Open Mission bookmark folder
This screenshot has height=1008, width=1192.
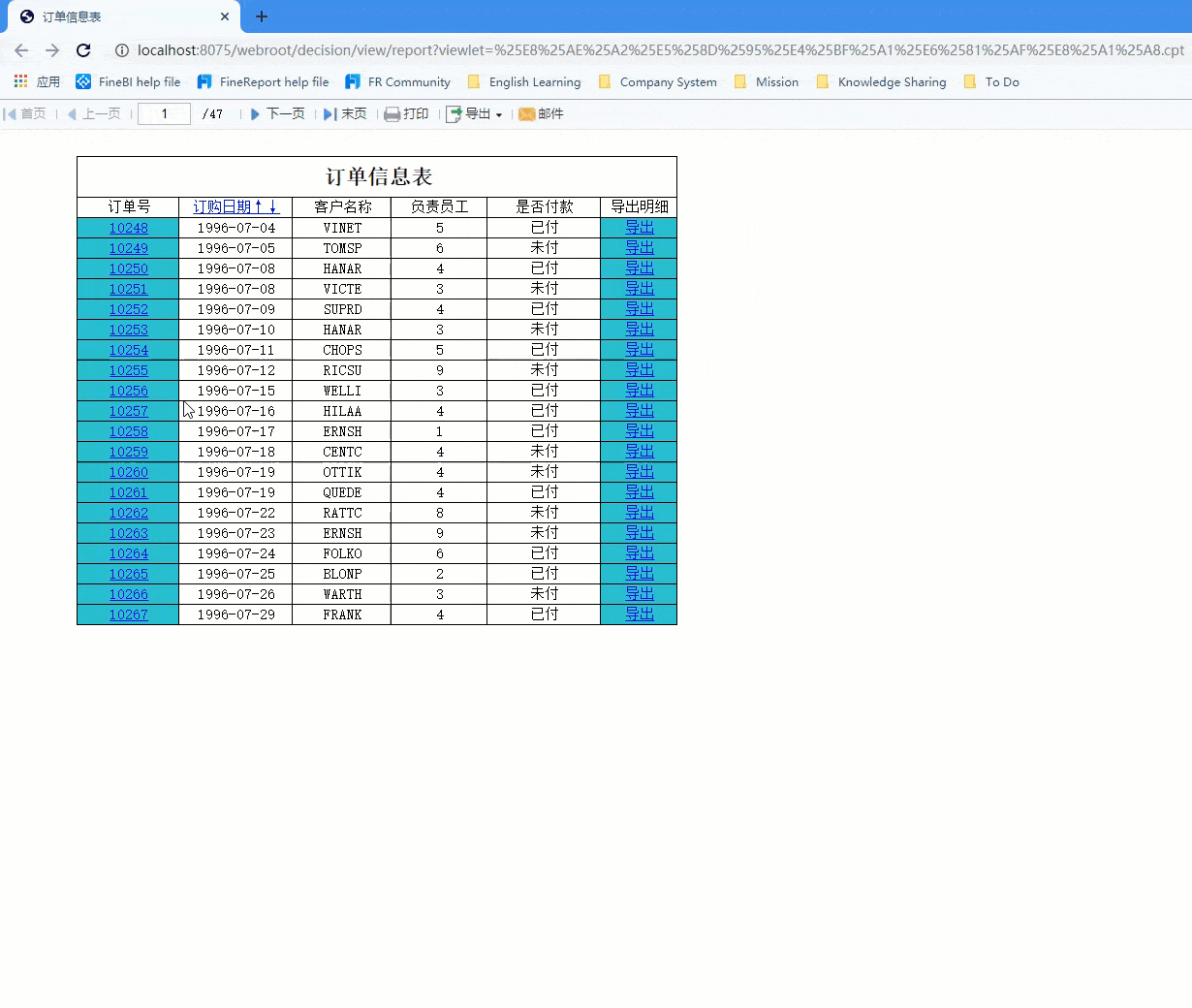click(x=767, y=81)
